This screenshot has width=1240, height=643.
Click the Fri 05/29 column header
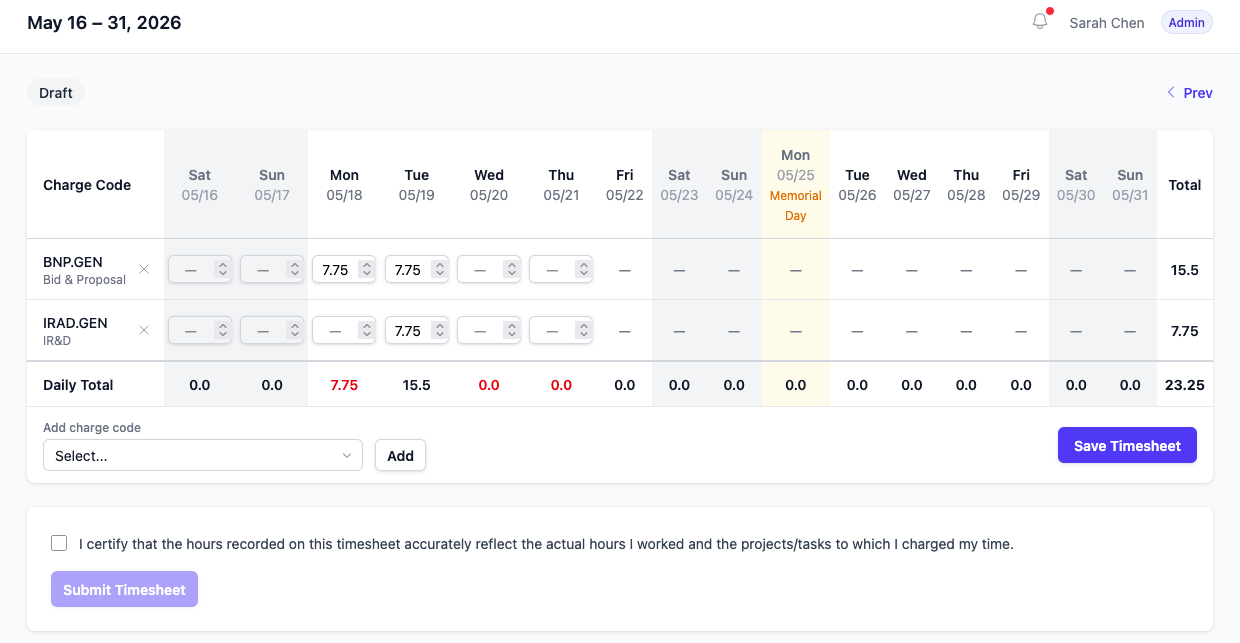pos(1021,185)
